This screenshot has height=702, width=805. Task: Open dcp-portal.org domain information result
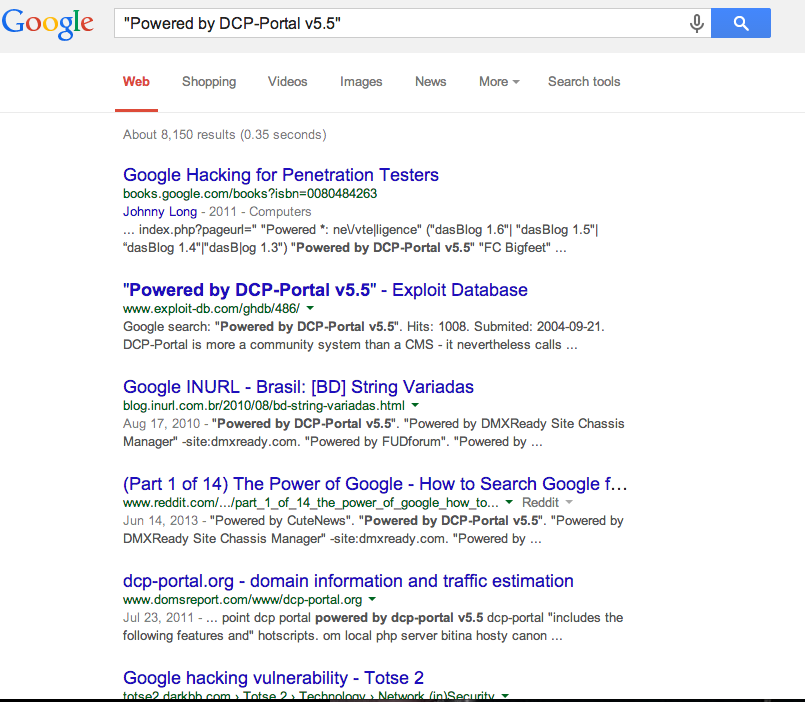[x=348, y=581]
